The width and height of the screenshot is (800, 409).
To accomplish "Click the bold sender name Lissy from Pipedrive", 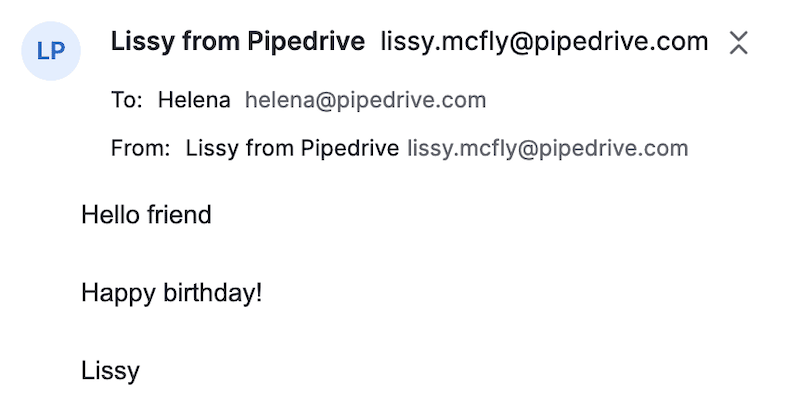I will (x=237, y=42).
